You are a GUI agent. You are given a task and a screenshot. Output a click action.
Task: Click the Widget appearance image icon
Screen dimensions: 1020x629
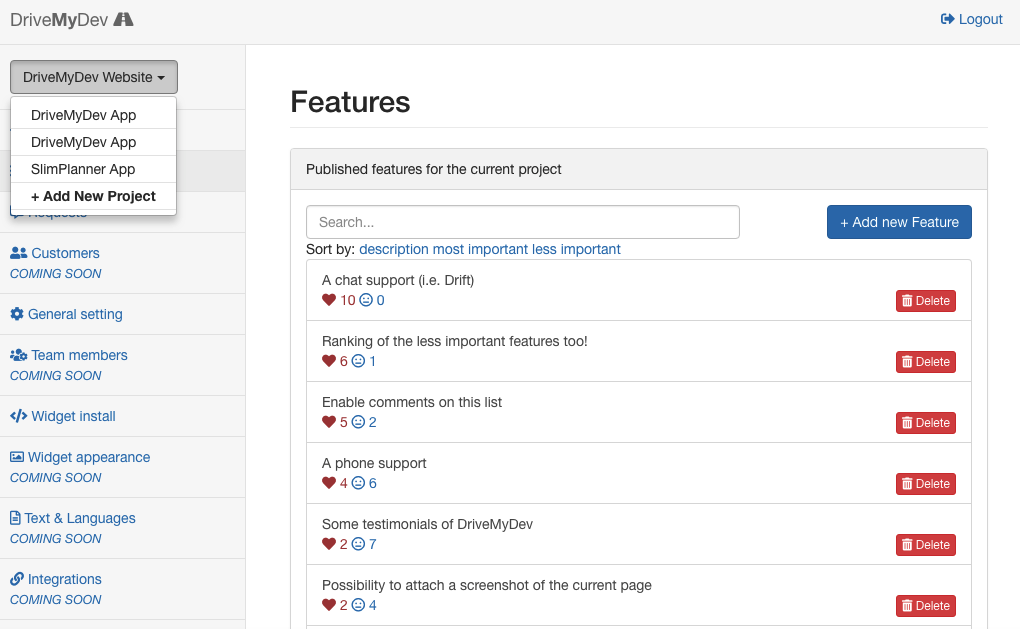(x=19, y=457)
